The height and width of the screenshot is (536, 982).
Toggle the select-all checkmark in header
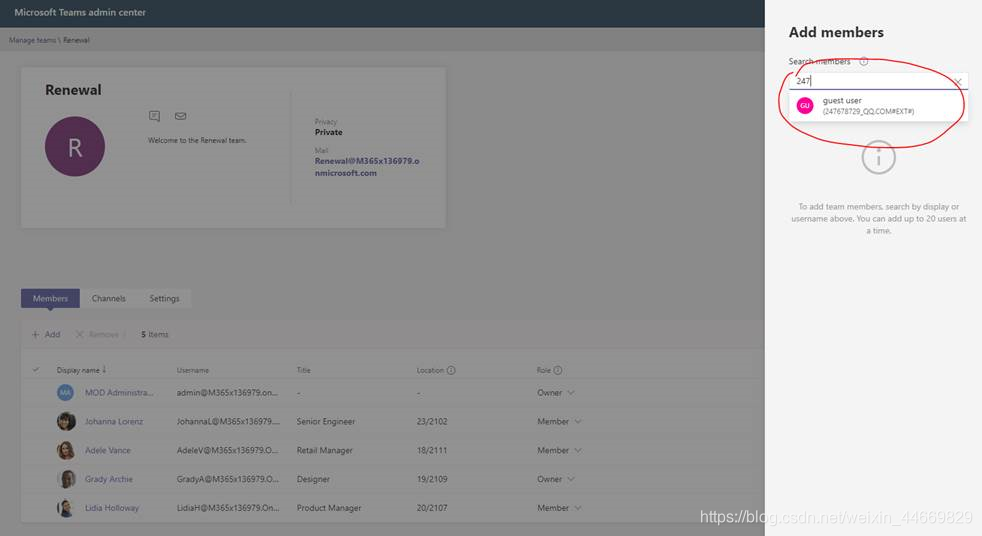(x=36, y=370)
